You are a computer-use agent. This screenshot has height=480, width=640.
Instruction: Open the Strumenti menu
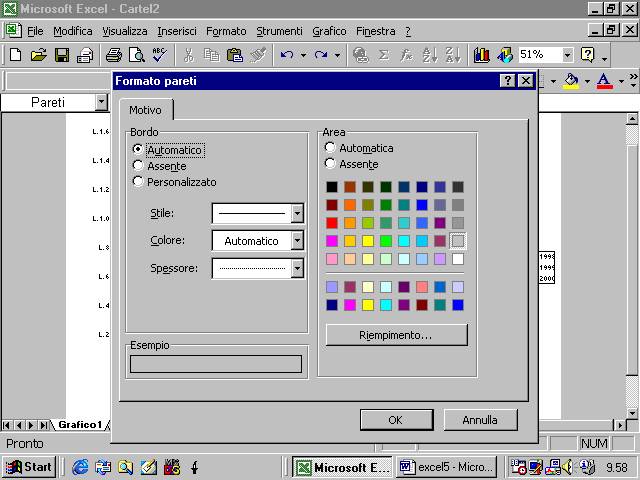pyautogui.click(x=279, y=31)
